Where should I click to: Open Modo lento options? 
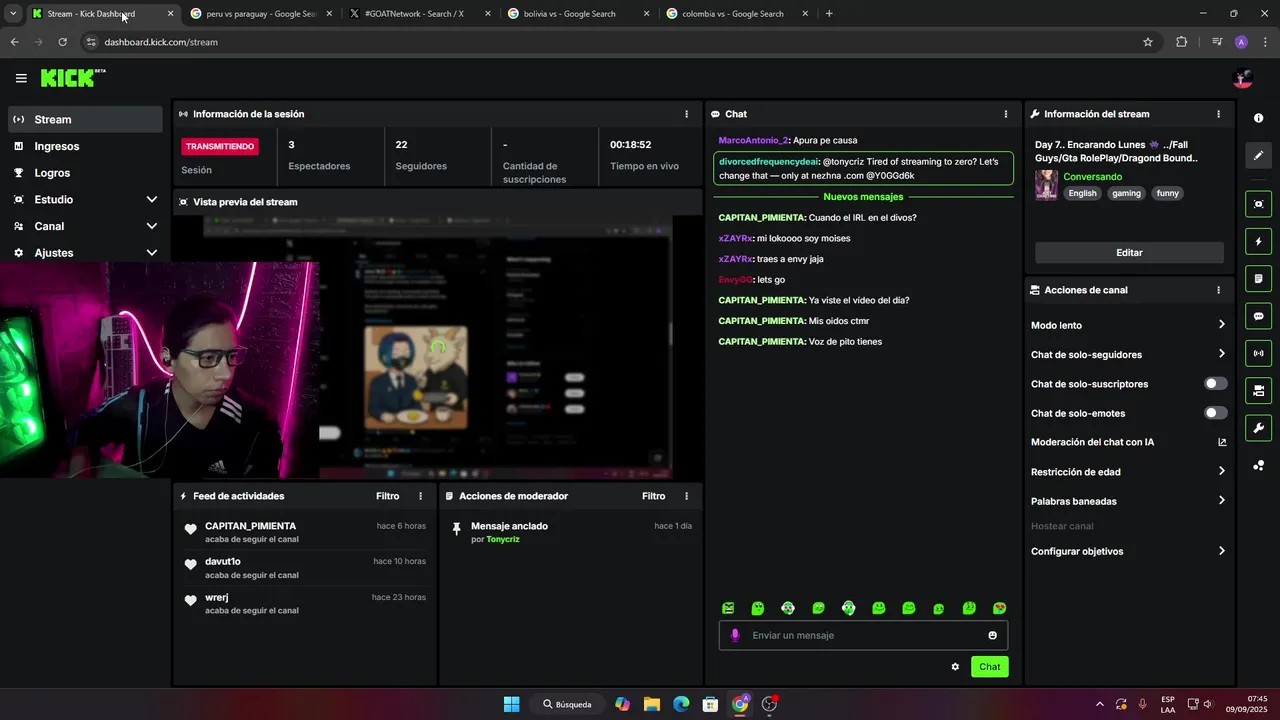point(1128,325)
